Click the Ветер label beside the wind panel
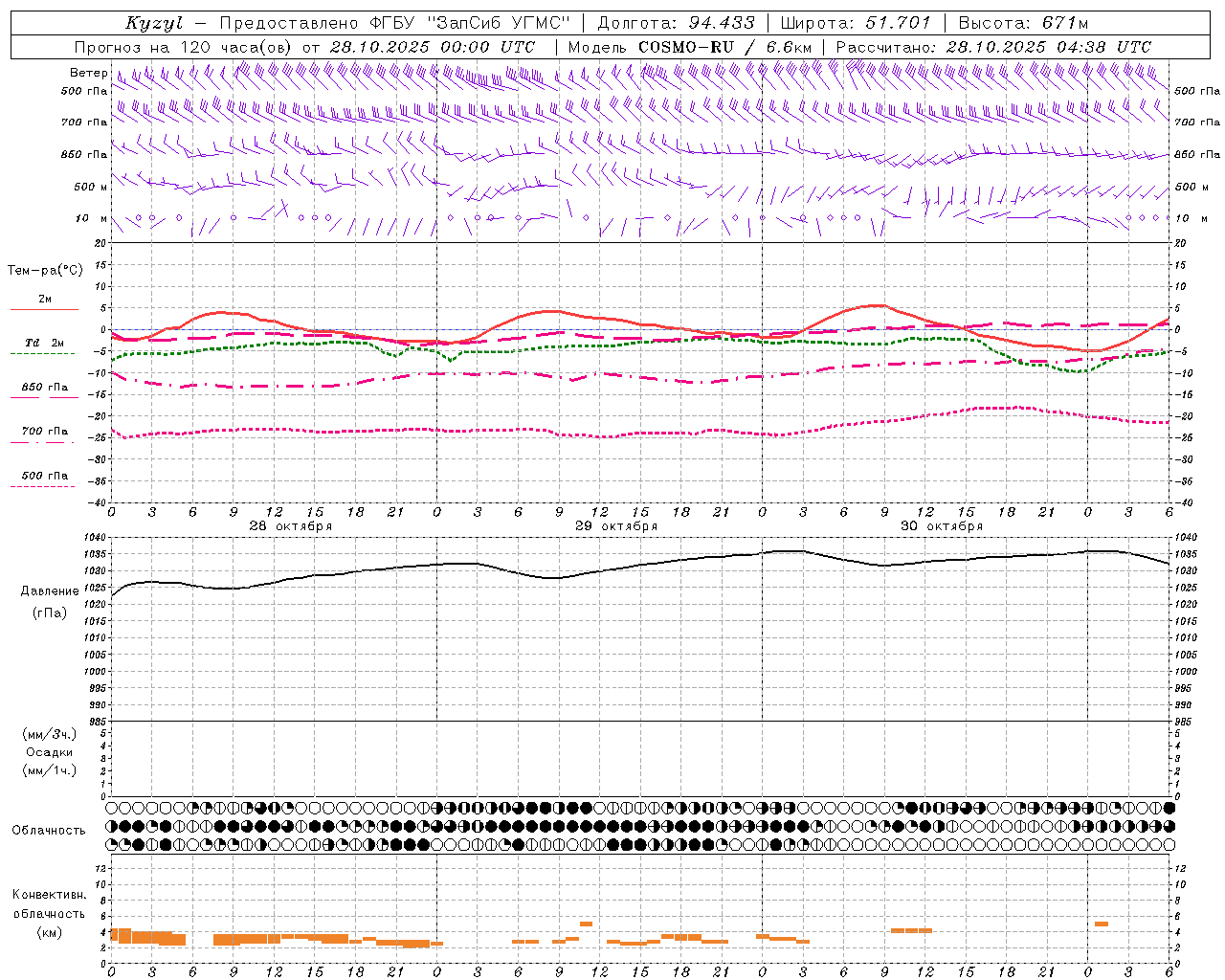The image size is (1225, 980). click(x=88, y=73)
